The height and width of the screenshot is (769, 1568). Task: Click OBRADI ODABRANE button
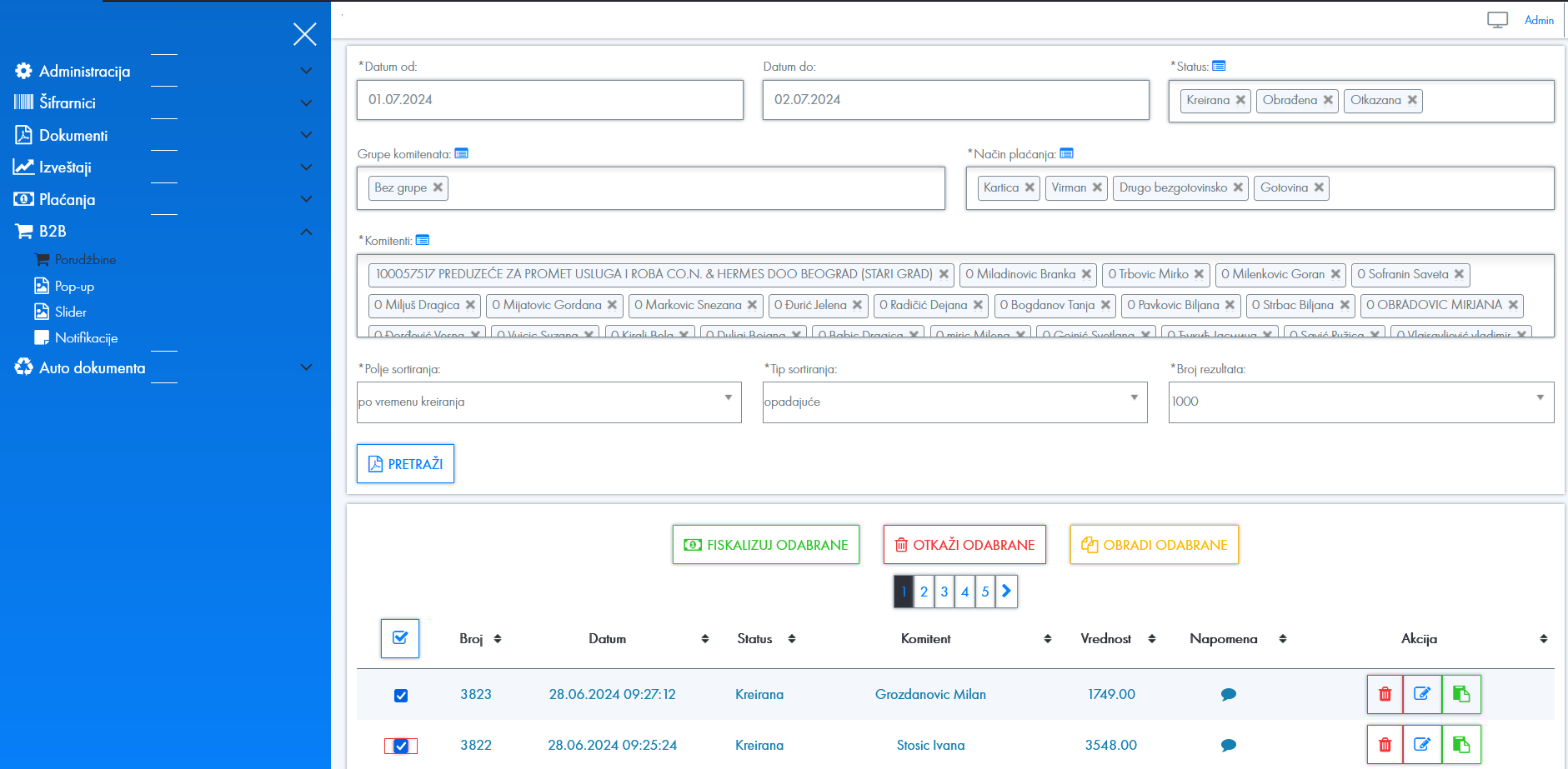(1155, 544)
